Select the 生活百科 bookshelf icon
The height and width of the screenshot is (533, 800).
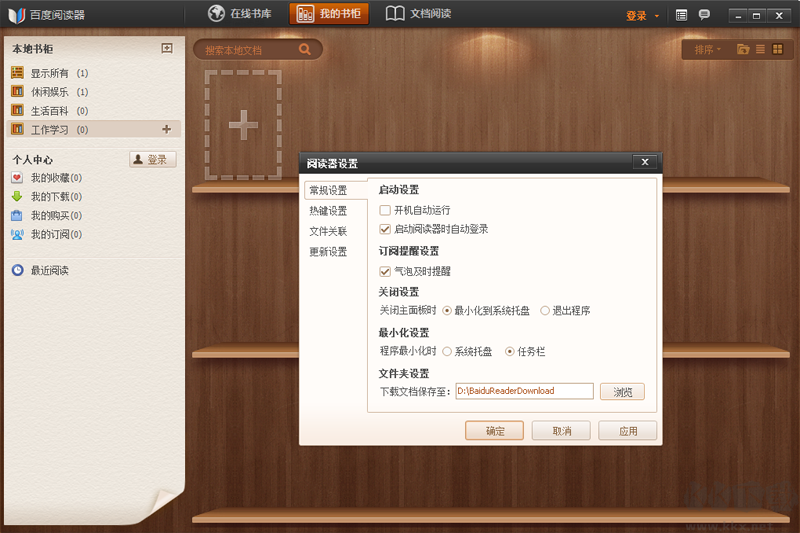click(17, 111)
